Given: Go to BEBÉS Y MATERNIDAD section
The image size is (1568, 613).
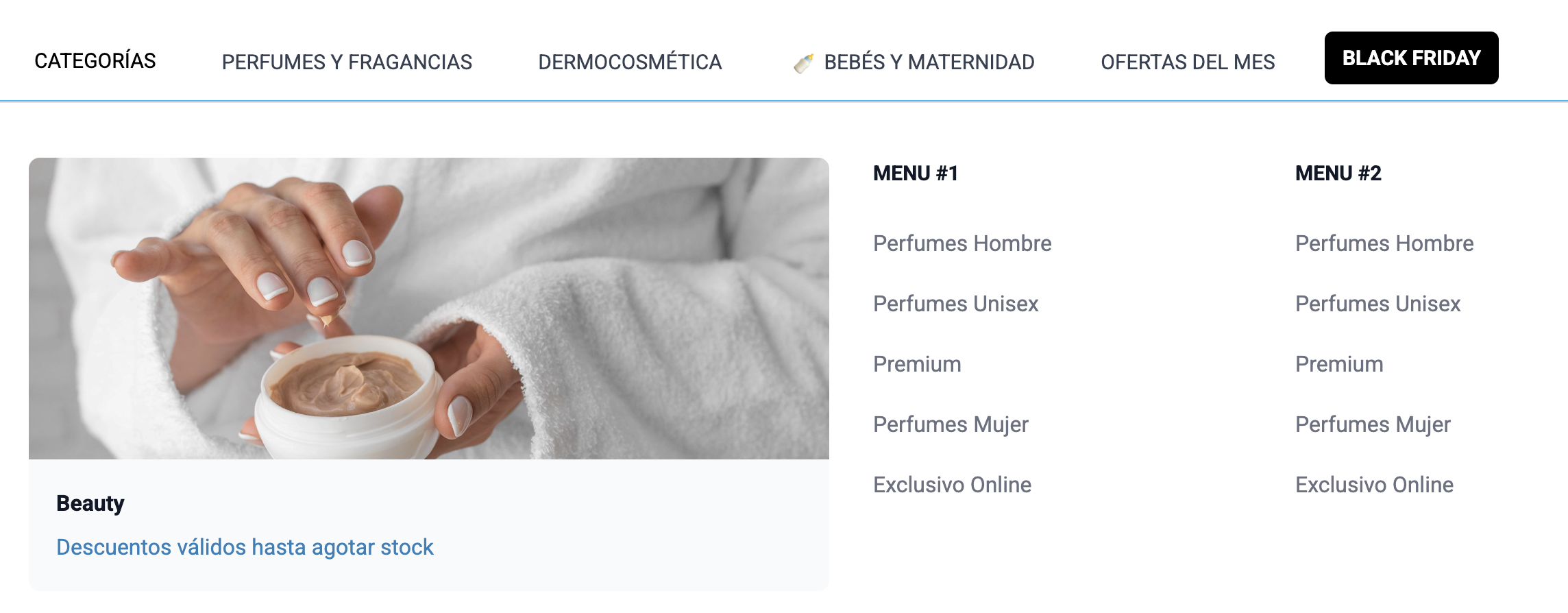Looking at the screenshot, I should pos(929,62).
